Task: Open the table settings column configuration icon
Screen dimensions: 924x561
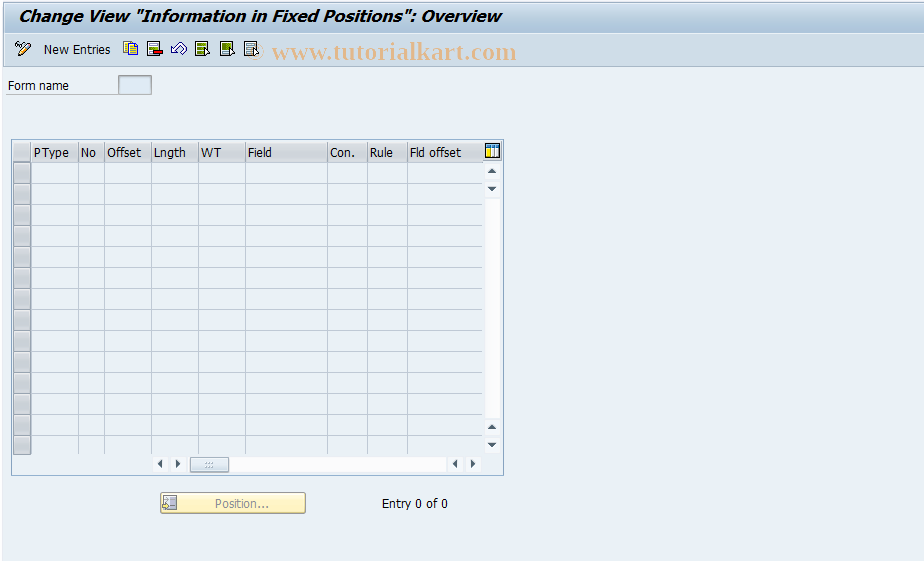Action: click(x=492, y=151)
